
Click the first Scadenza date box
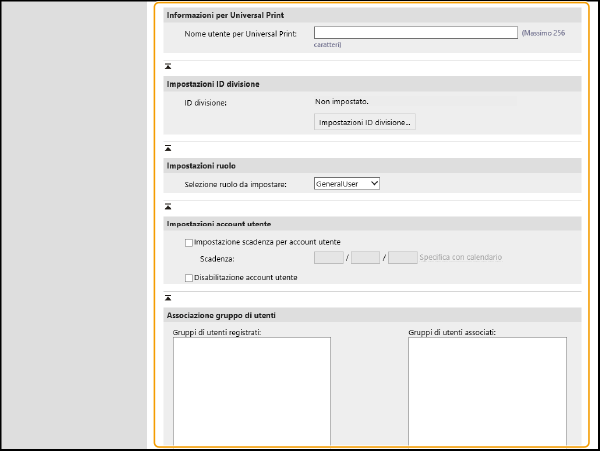point(328,258)
